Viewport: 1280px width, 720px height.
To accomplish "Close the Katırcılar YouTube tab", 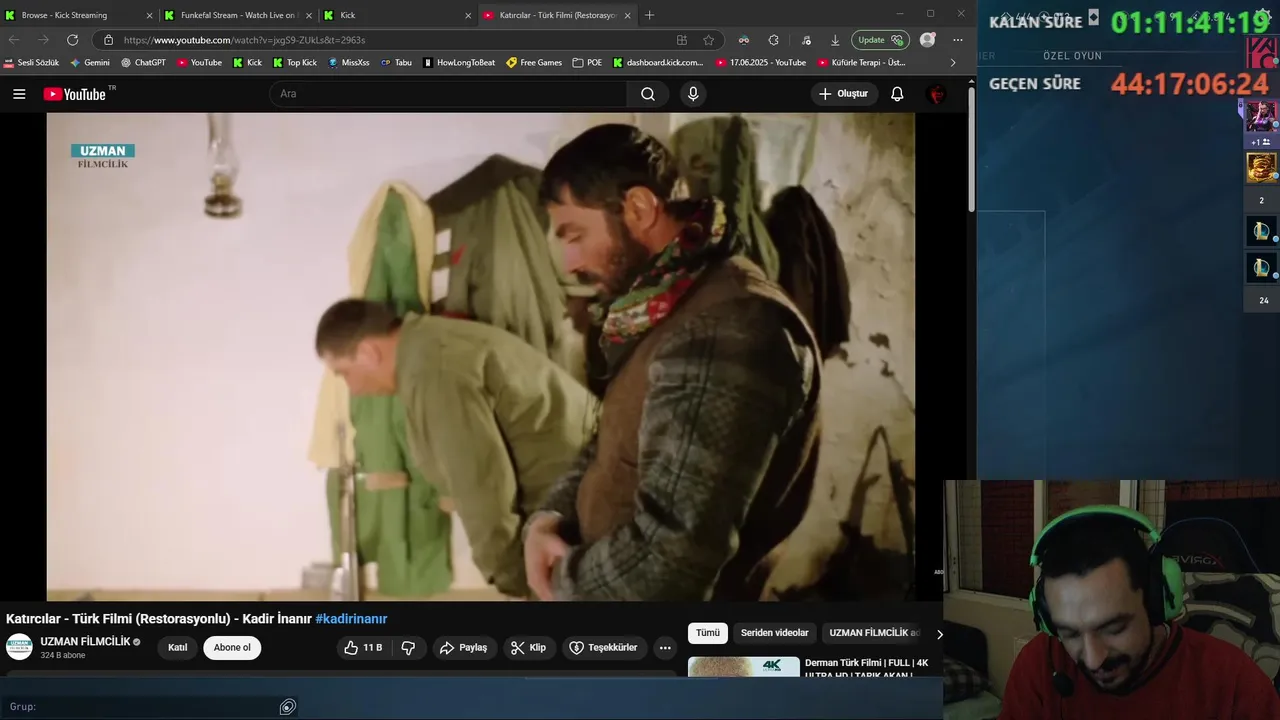I will tap(628, 15).
